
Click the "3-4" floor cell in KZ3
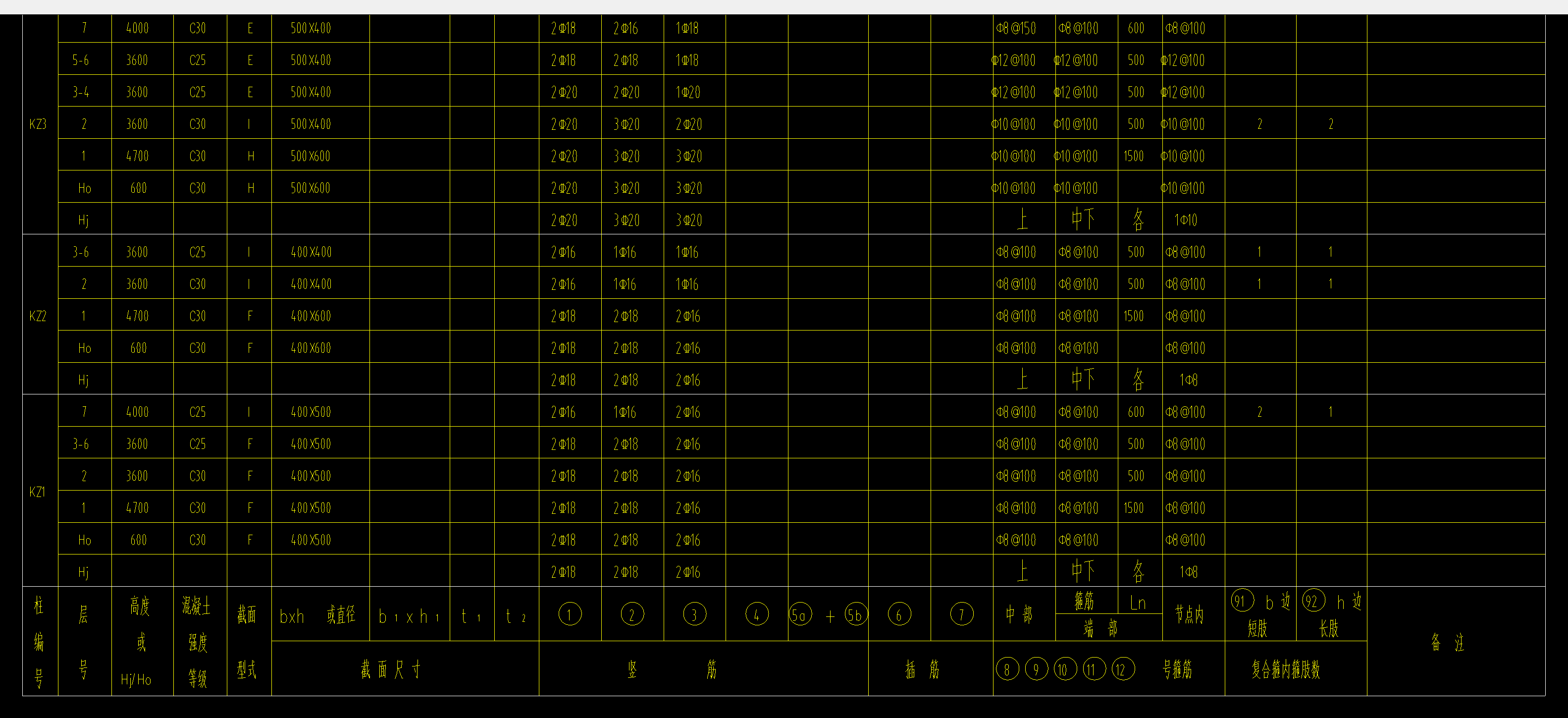click(x=80, y=92)
